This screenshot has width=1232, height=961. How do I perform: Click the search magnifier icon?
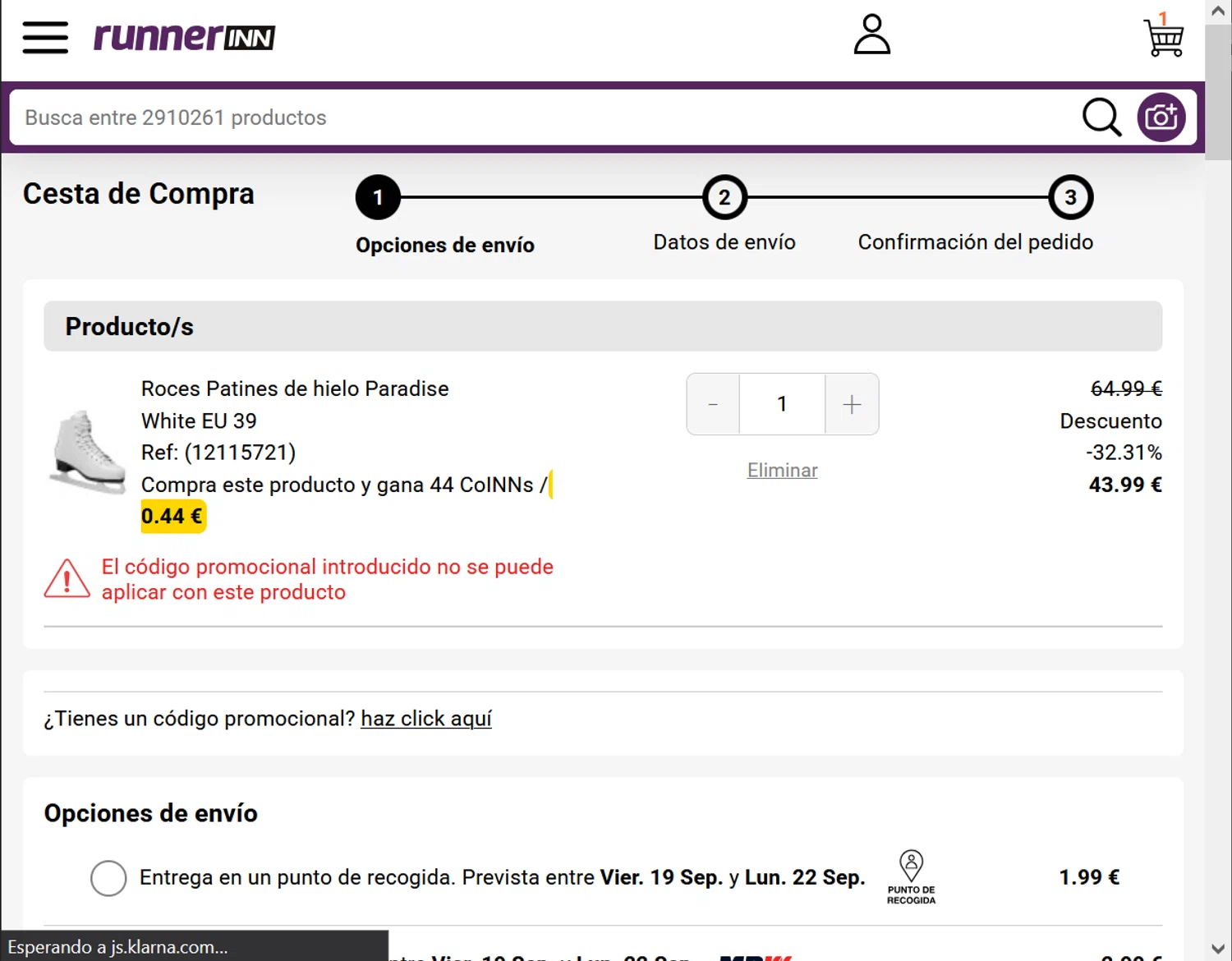(1101, 117)
